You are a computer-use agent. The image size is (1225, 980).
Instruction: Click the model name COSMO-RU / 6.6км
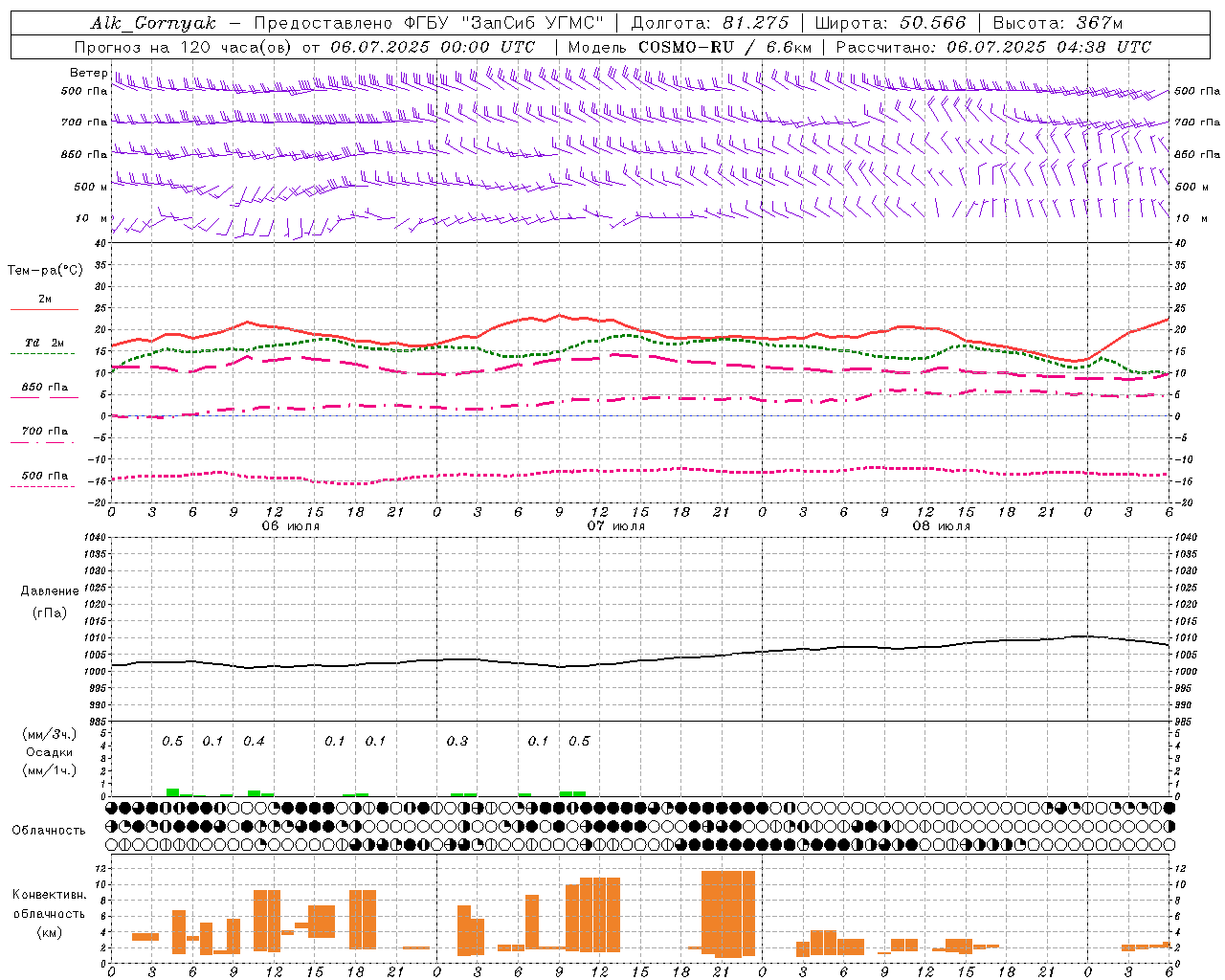point(725,47)
